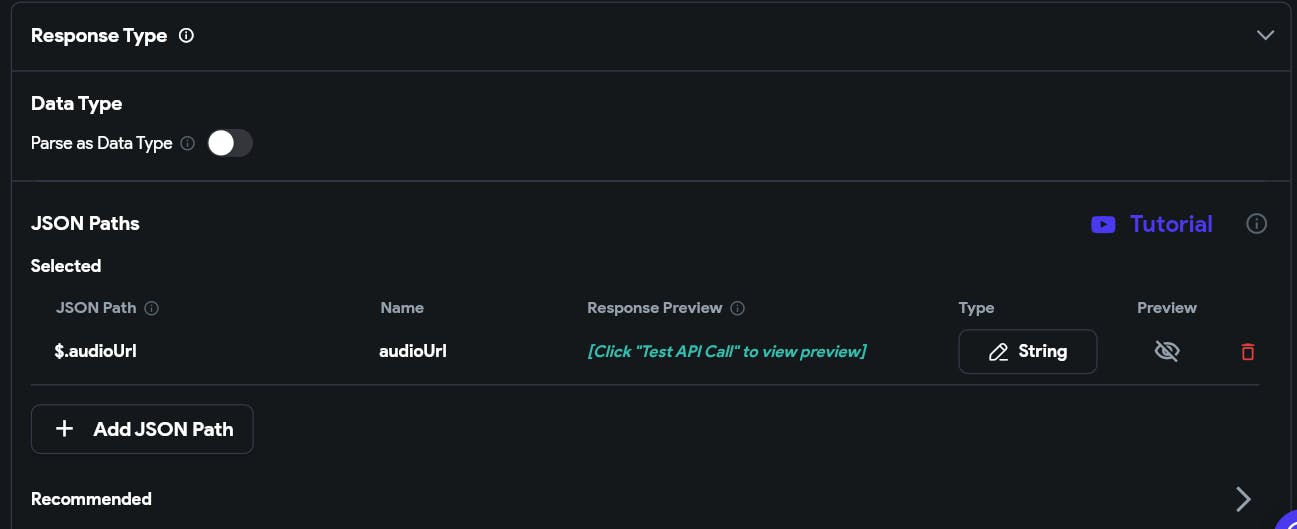Click info icon beside JSON Path column header
This screenshot has height=529, width=1297.
point(152,308)
